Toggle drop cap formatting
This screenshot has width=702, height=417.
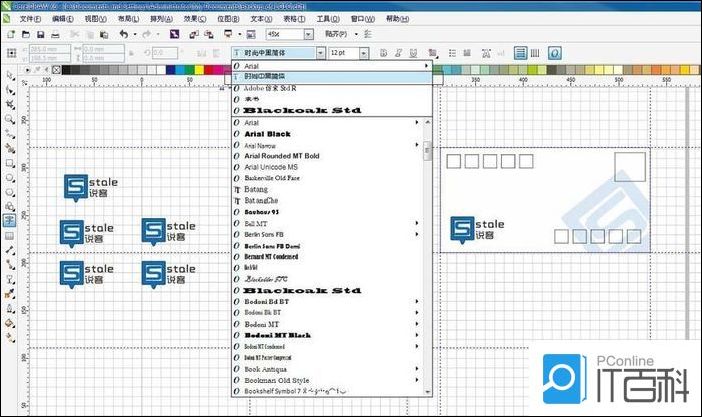point(467,53)
